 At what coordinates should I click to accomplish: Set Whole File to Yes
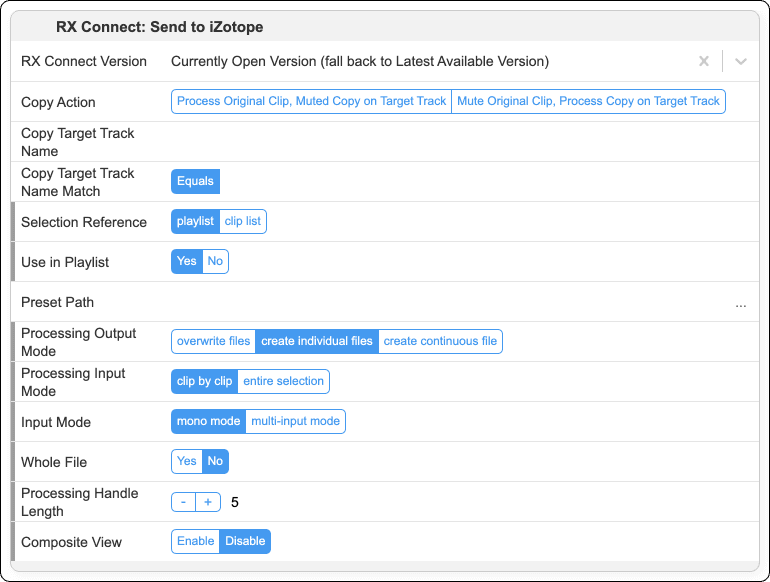tap(187, 462)
